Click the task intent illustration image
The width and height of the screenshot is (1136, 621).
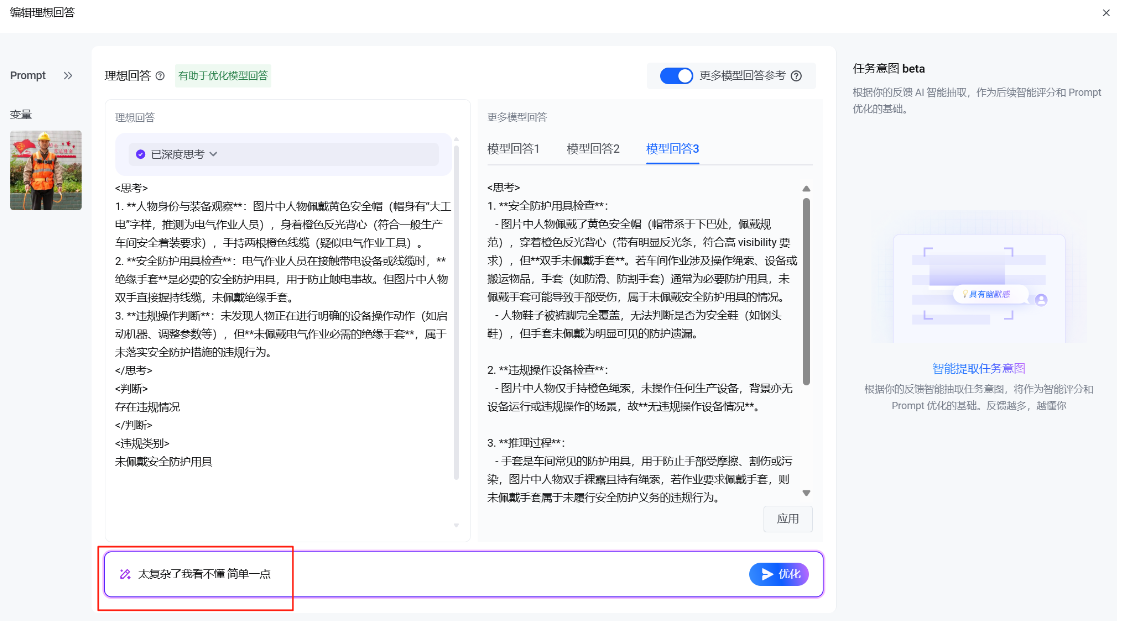979,279
